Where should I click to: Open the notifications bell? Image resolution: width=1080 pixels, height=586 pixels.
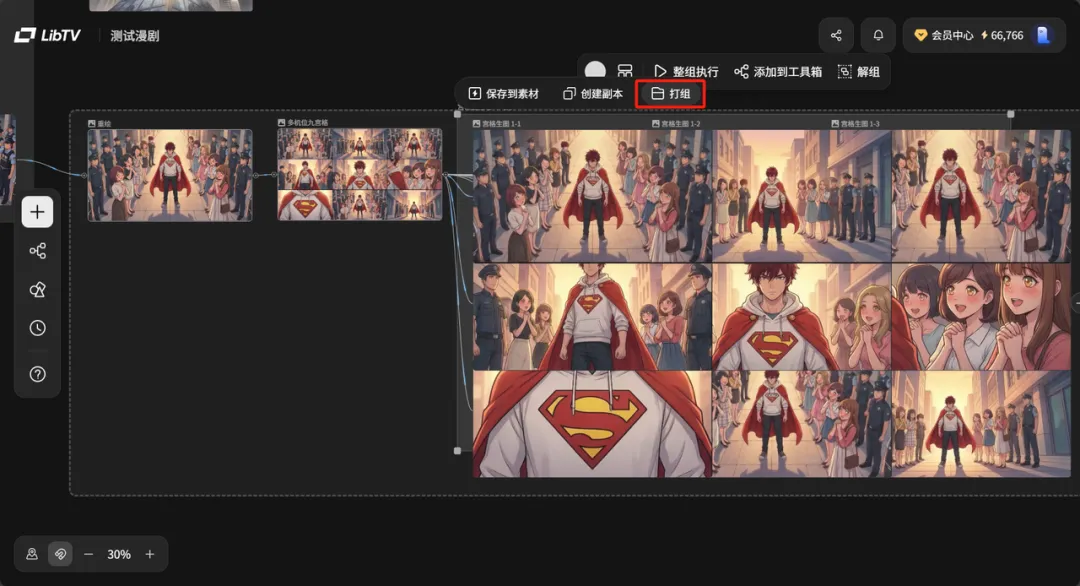pos(878,35)
